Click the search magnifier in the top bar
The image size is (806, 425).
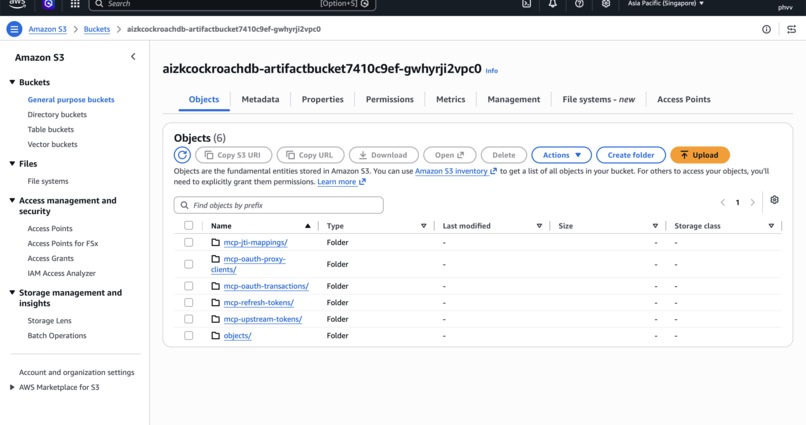click(x=99, y=4)
